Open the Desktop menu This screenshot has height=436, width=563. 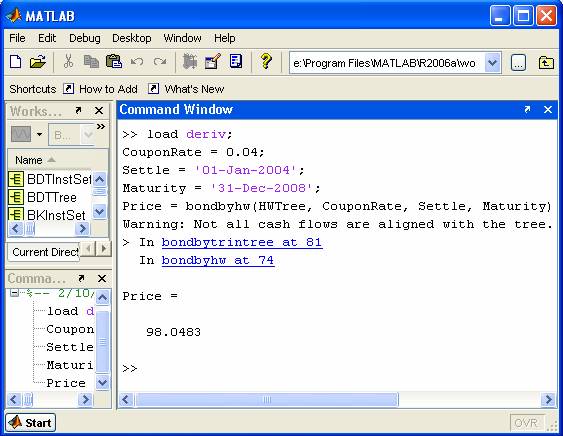click(x=132, y=38)
